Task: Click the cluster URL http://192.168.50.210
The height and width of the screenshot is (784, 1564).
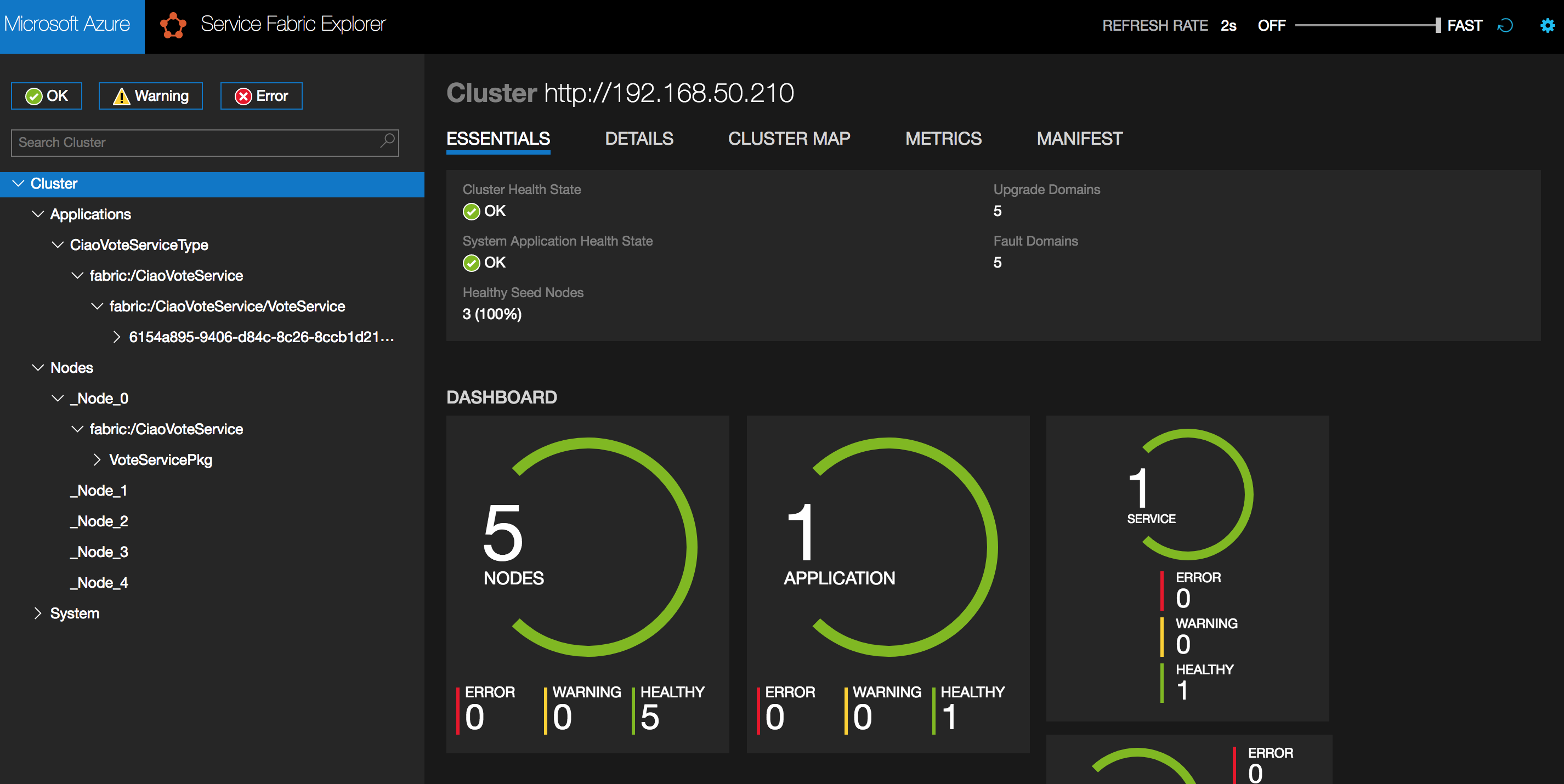Action: [x=668, y=93]
